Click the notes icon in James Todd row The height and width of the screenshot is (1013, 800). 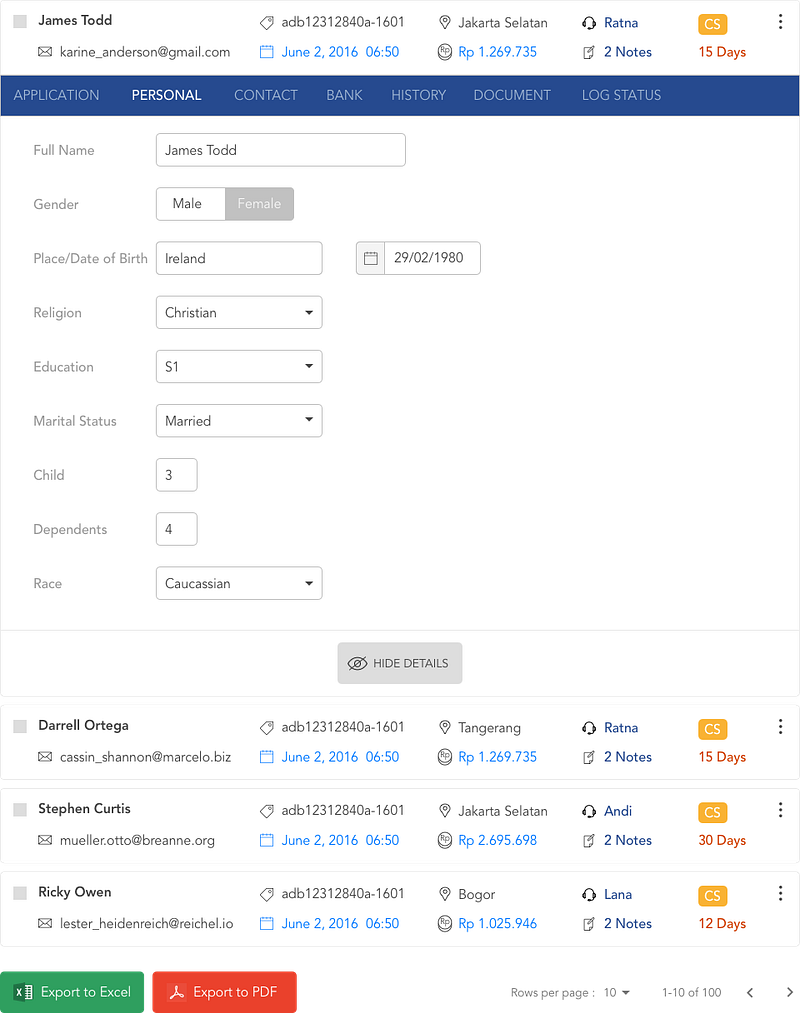coord(589,52)
